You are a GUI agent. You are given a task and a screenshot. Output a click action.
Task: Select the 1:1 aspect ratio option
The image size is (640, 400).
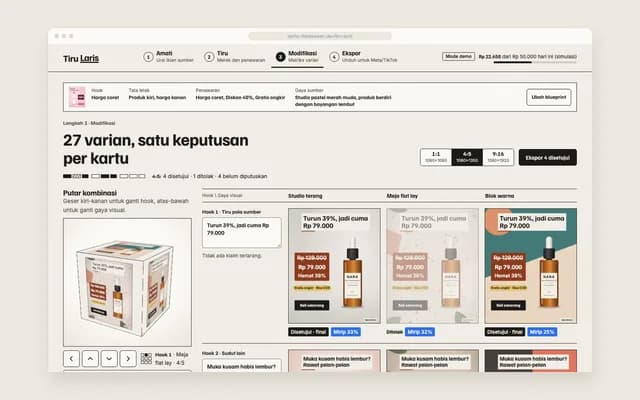pyautogui.click(x=436, y=157)
